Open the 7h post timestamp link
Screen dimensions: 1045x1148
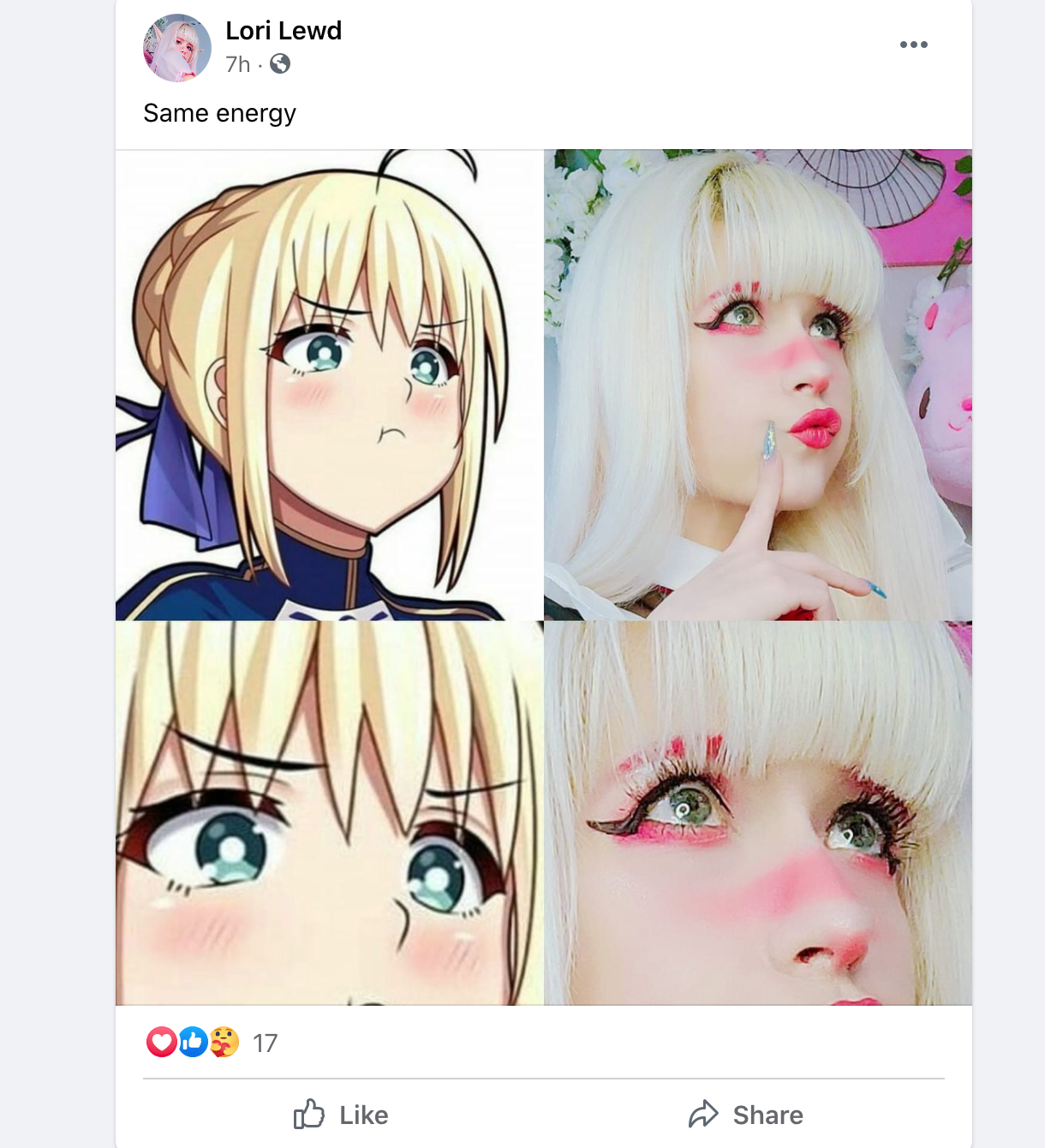click(x=237, y=64)
